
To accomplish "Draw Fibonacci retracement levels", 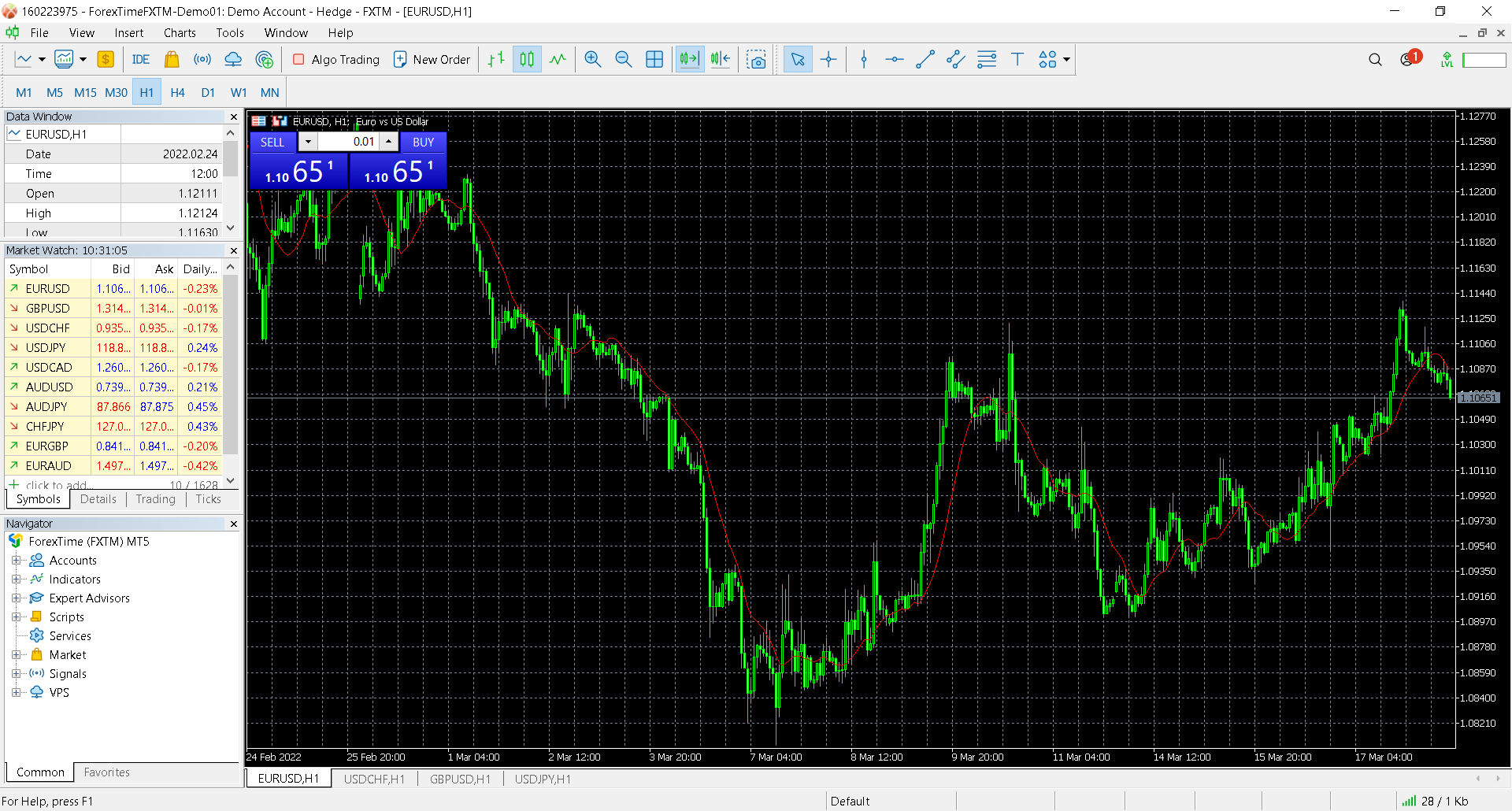I will (987, 59).
